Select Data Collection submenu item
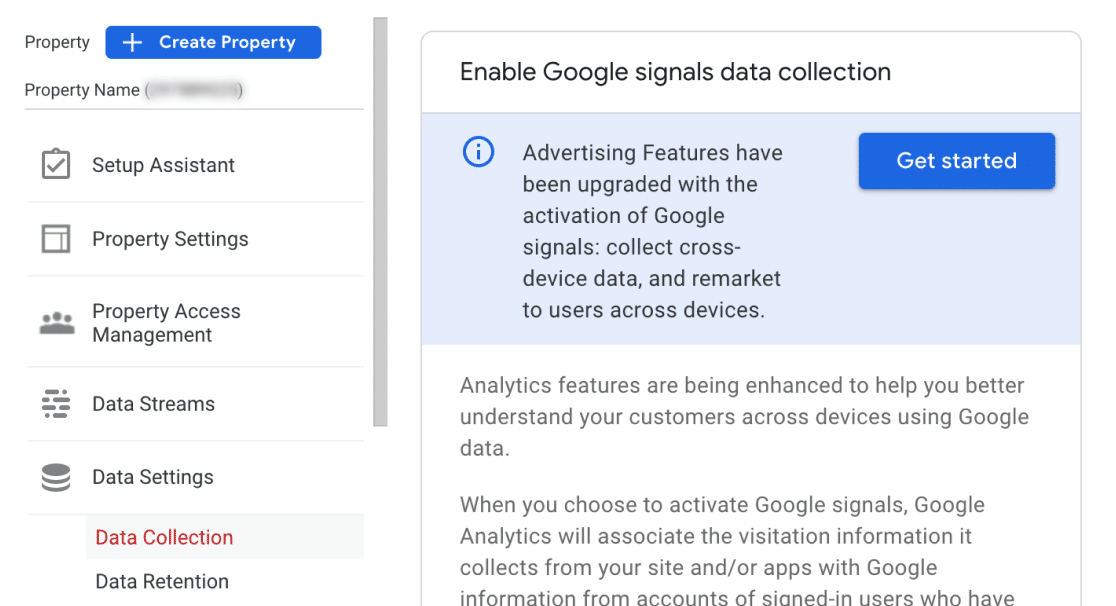The image size is (1116, 606). pos(164,537)
